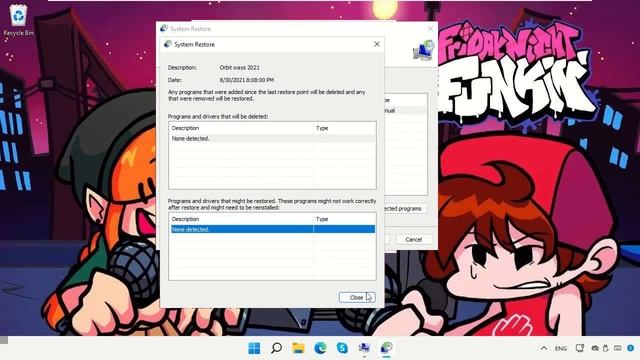Click Cancel in the background System Restore window
The width and height of the screenshot is (640, 360).
[x=413, y=239]
